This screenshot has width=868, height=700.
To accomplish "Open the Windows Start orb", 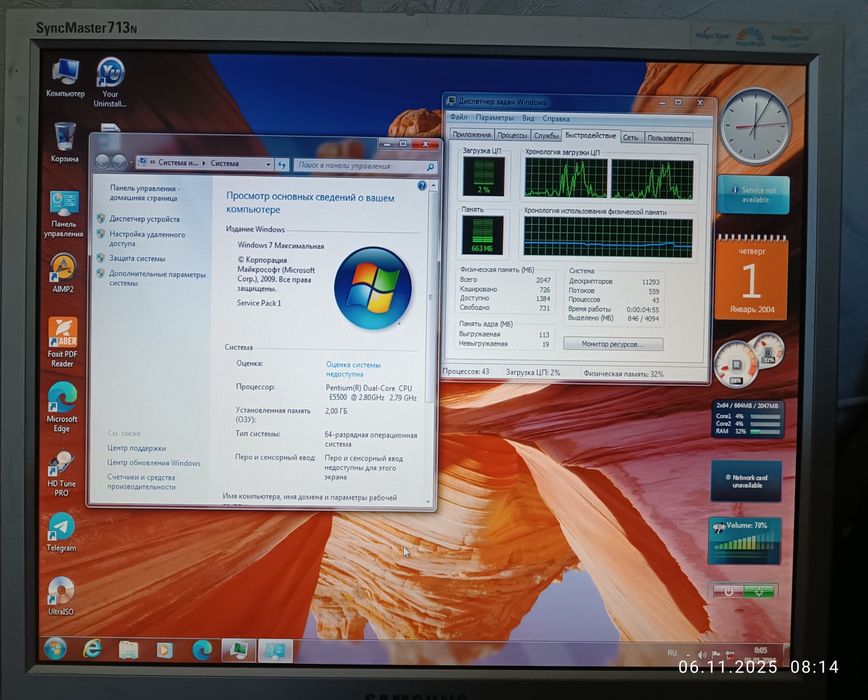I will 55,649.
